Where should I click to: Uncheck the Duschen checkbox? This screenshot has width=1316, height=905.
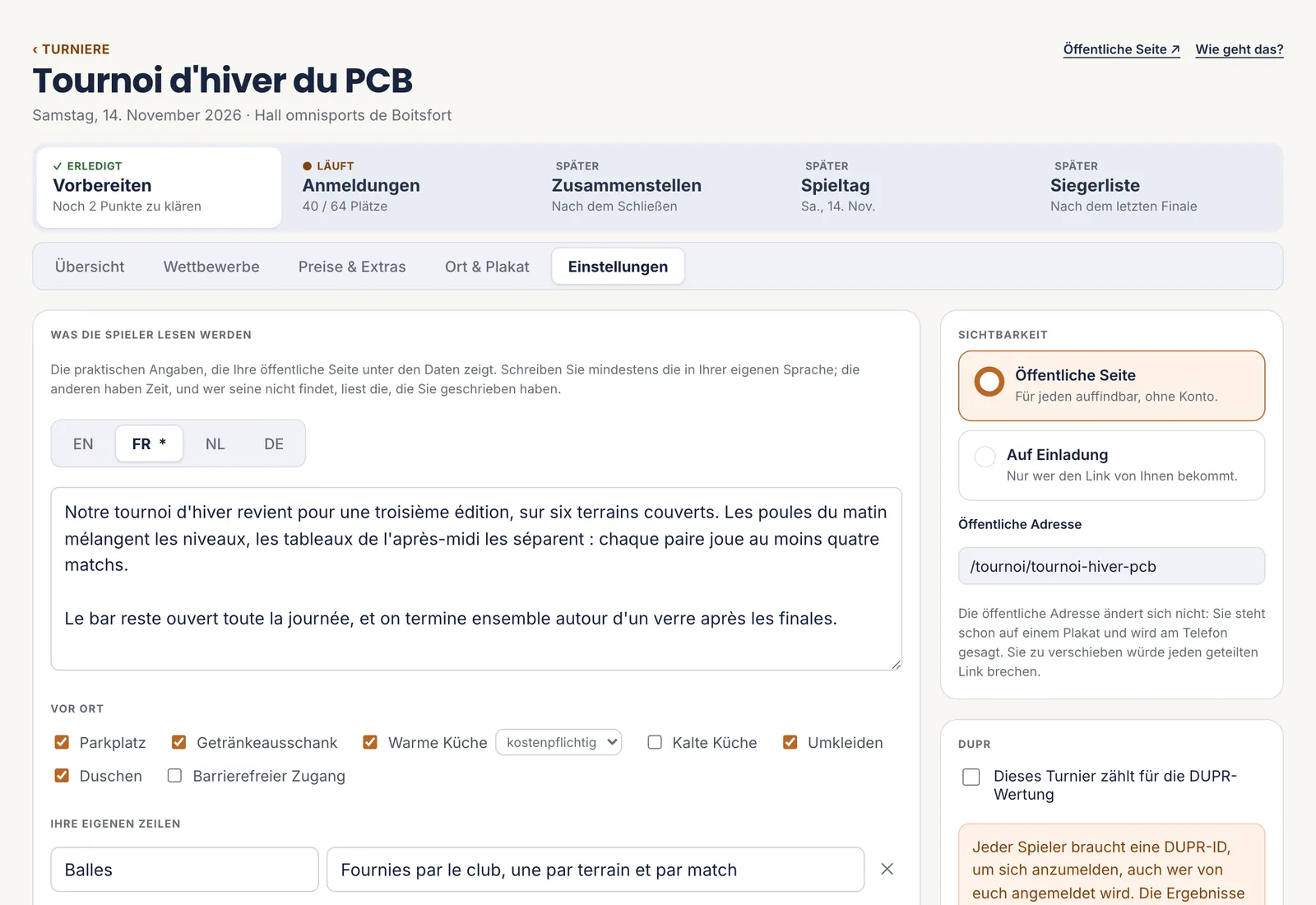pyautogui.click(x=62, y=776)
